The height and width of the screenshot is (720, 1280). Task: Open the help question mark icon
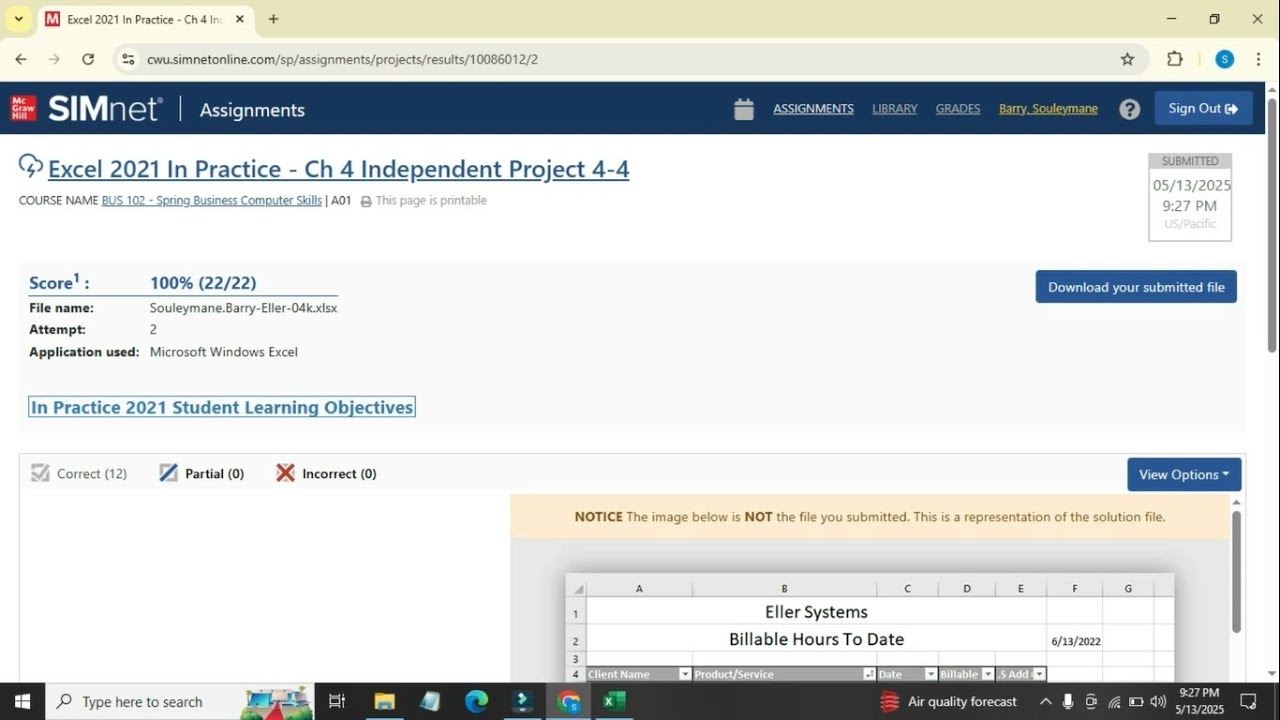[1129, 109]
